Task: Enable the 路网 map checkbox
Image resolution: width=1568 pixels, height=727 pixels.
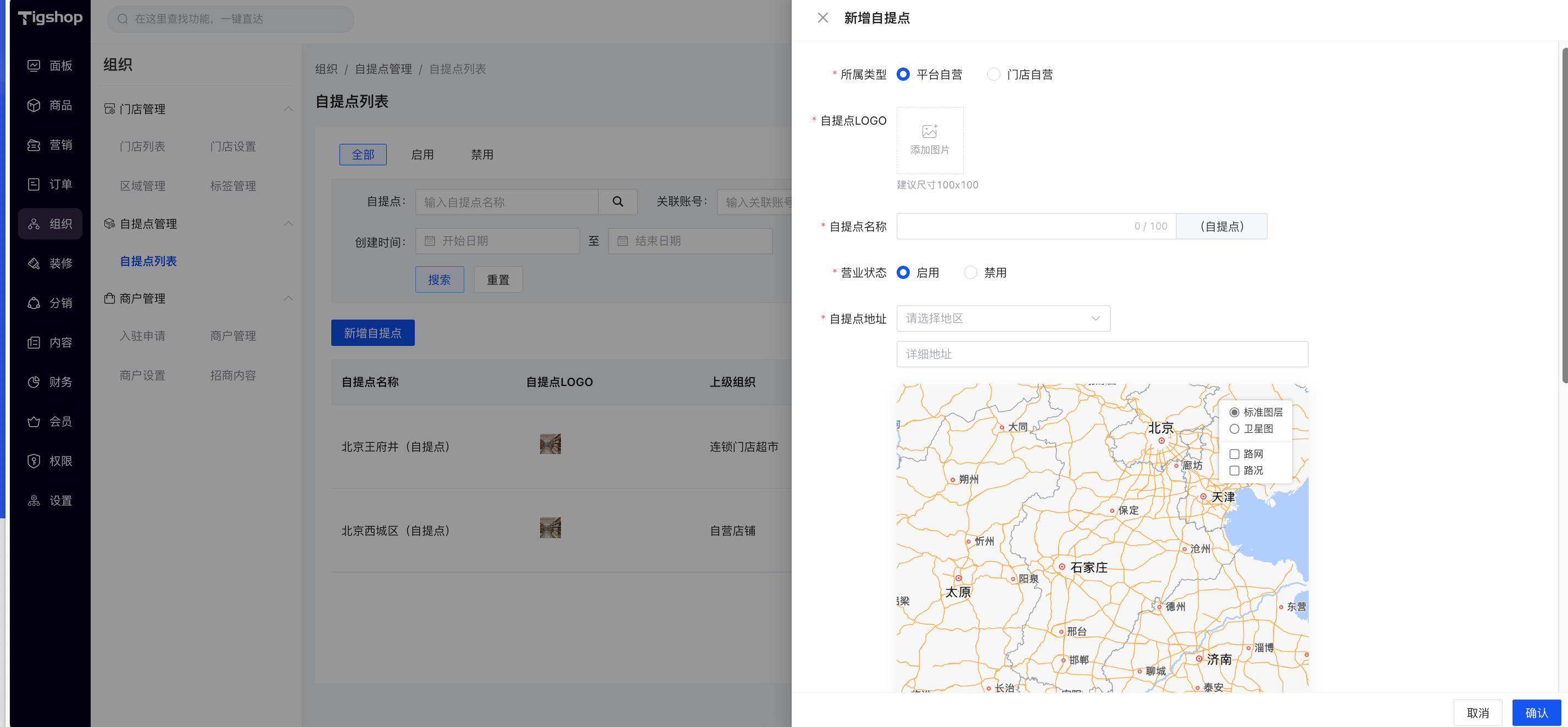Action: point(1234,454)
